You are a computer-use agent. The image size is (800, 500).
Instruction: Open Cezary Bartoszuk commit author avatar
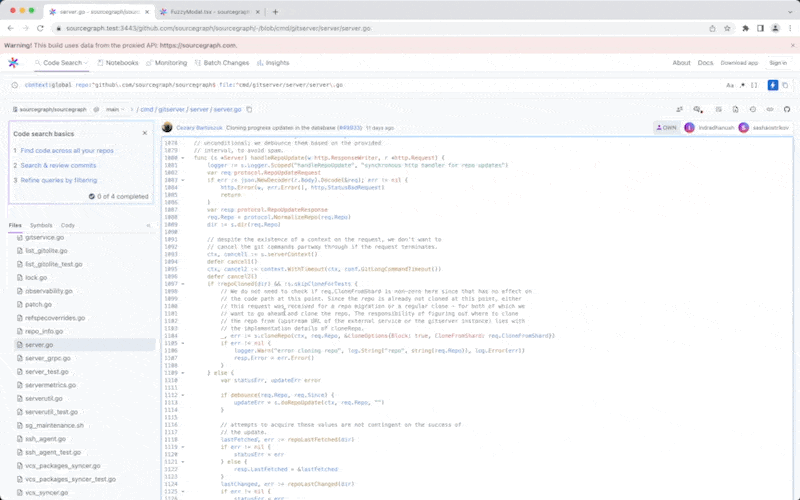[167, 128]
